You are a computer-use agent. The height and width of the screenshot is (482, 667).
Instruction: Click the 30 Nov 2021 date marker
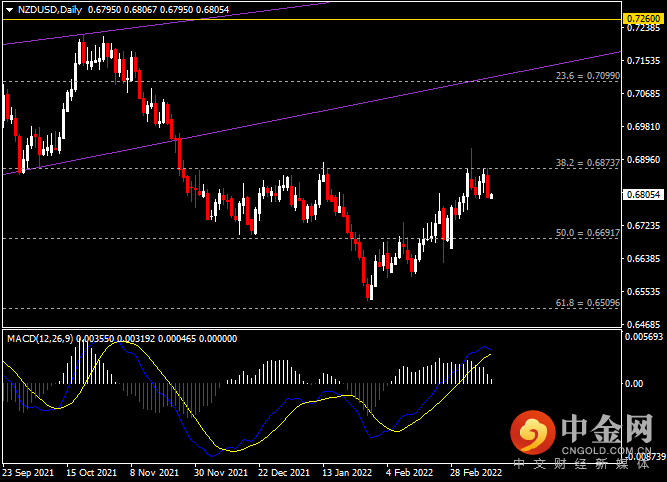pos(221,473)
